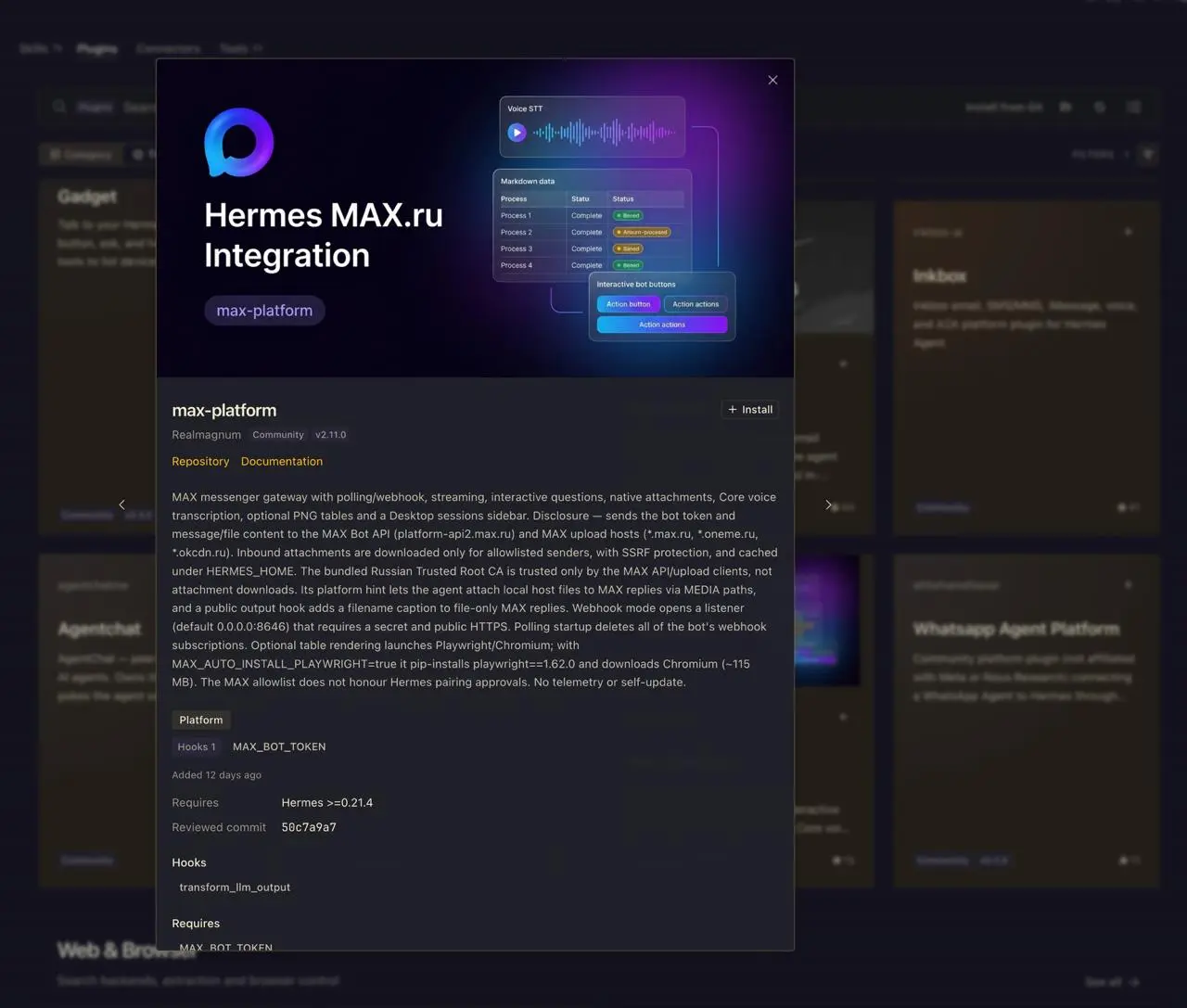Open the Agentchat plugin card in background

coord(97,721)
